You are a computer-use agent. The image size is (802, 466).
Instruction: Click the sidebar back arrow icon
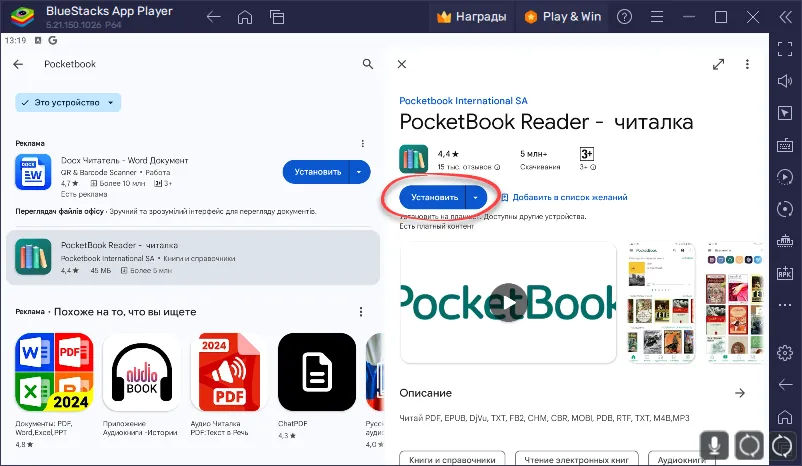785,385
